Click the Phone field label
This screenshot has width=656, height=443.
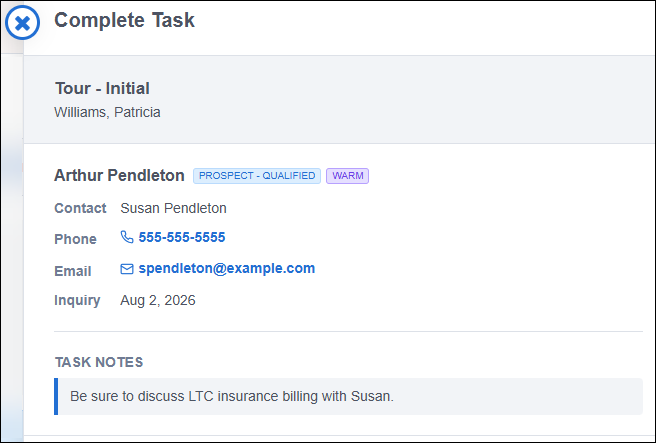[x=75, y=239]
